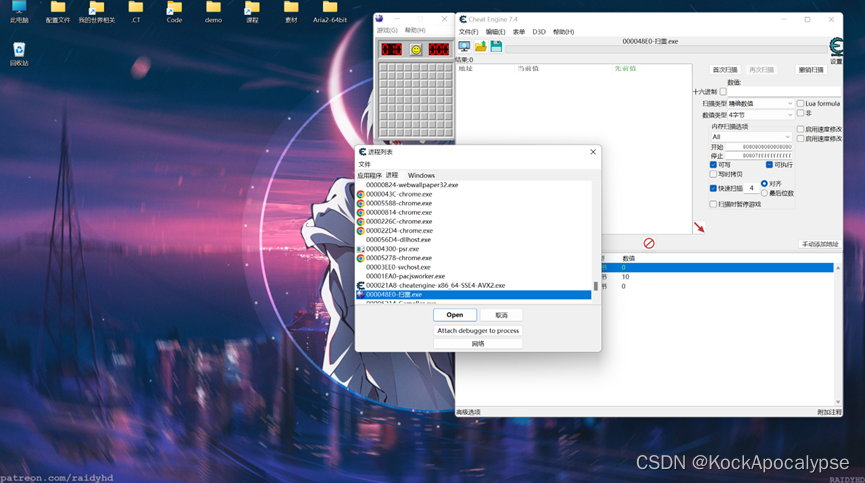
Task: Click the save floppy disk icon in Cheat Engine
Action: point(496,46)
